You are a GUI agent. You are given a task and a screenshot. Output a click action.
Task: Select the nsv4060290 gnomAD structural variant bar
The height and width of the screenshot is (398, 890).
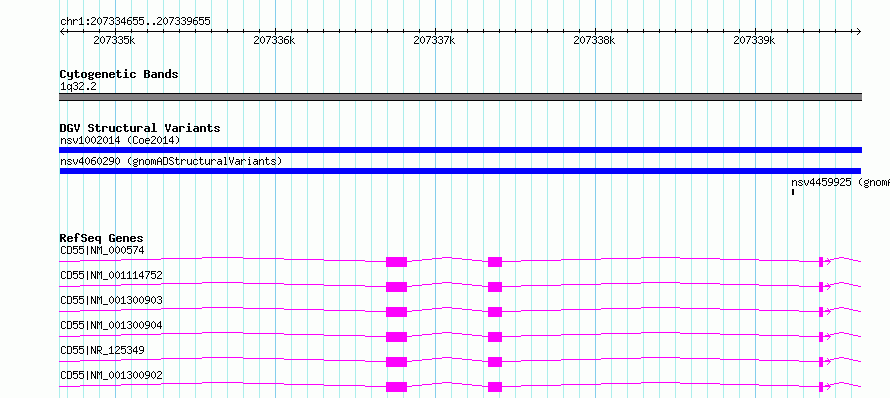460,171
